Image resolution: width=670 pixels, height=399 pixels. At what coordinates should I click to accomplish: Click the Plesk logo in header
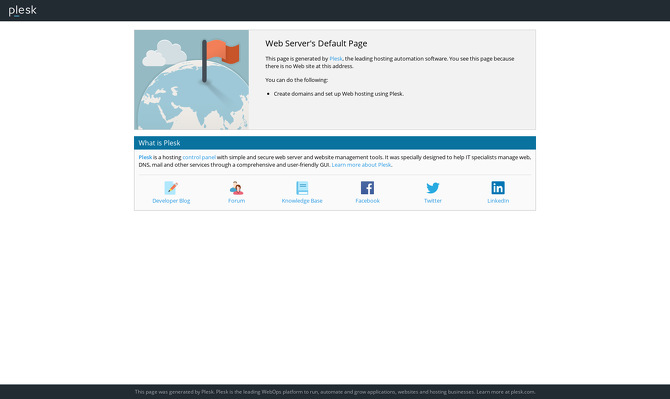click(x=22, y=10)
